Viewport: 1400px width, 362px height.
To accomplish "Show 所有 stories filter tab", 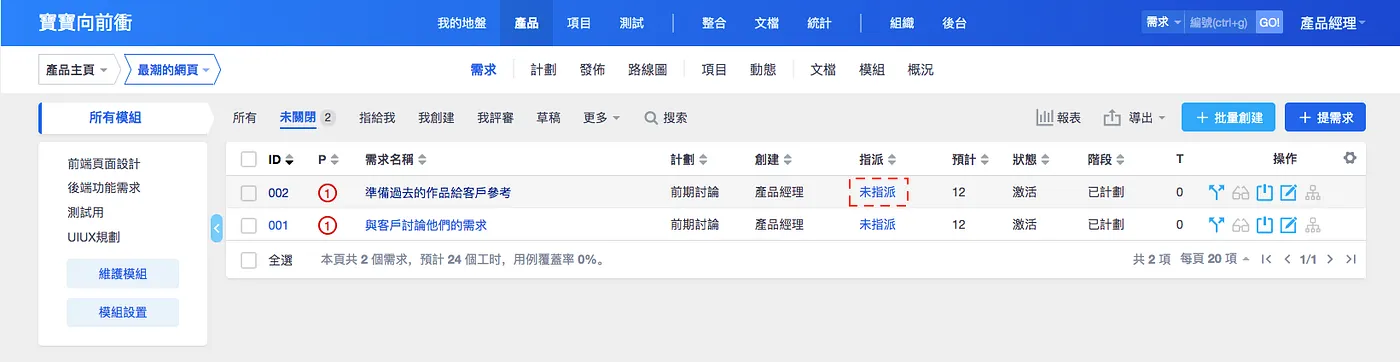I will [244, 117].
